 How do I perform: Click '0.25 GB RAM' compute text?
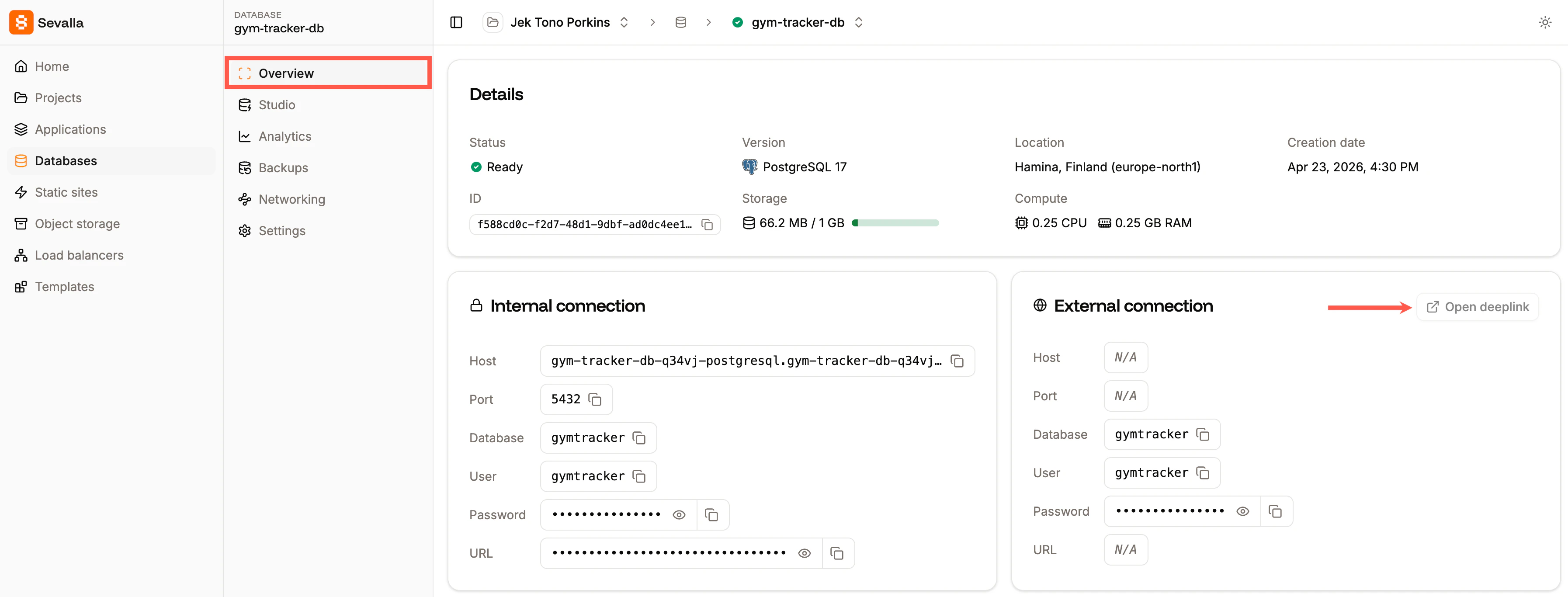pos(1153,223)
